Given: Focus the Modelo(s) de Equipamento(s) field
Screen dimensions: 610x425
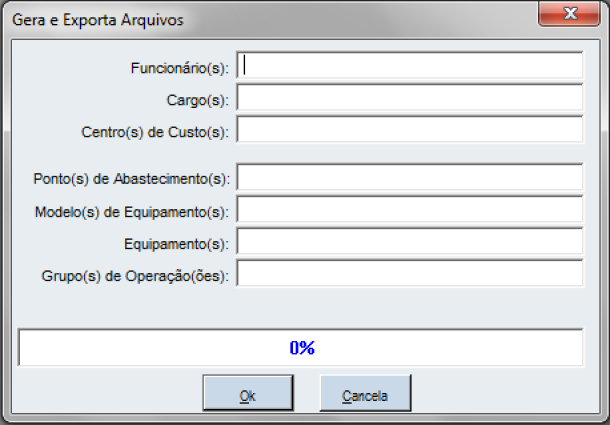Looking at the screenshot, I should [x=410, y=210].
